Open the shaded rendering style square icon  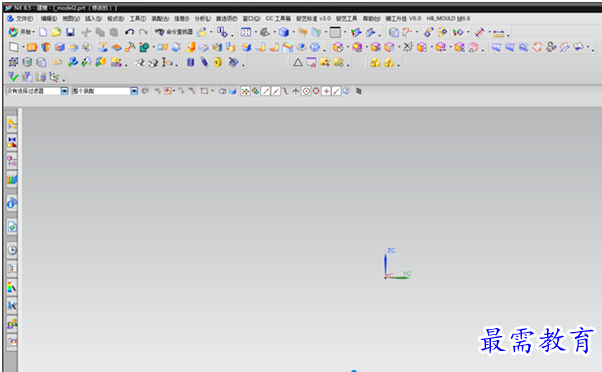[335, 32]
